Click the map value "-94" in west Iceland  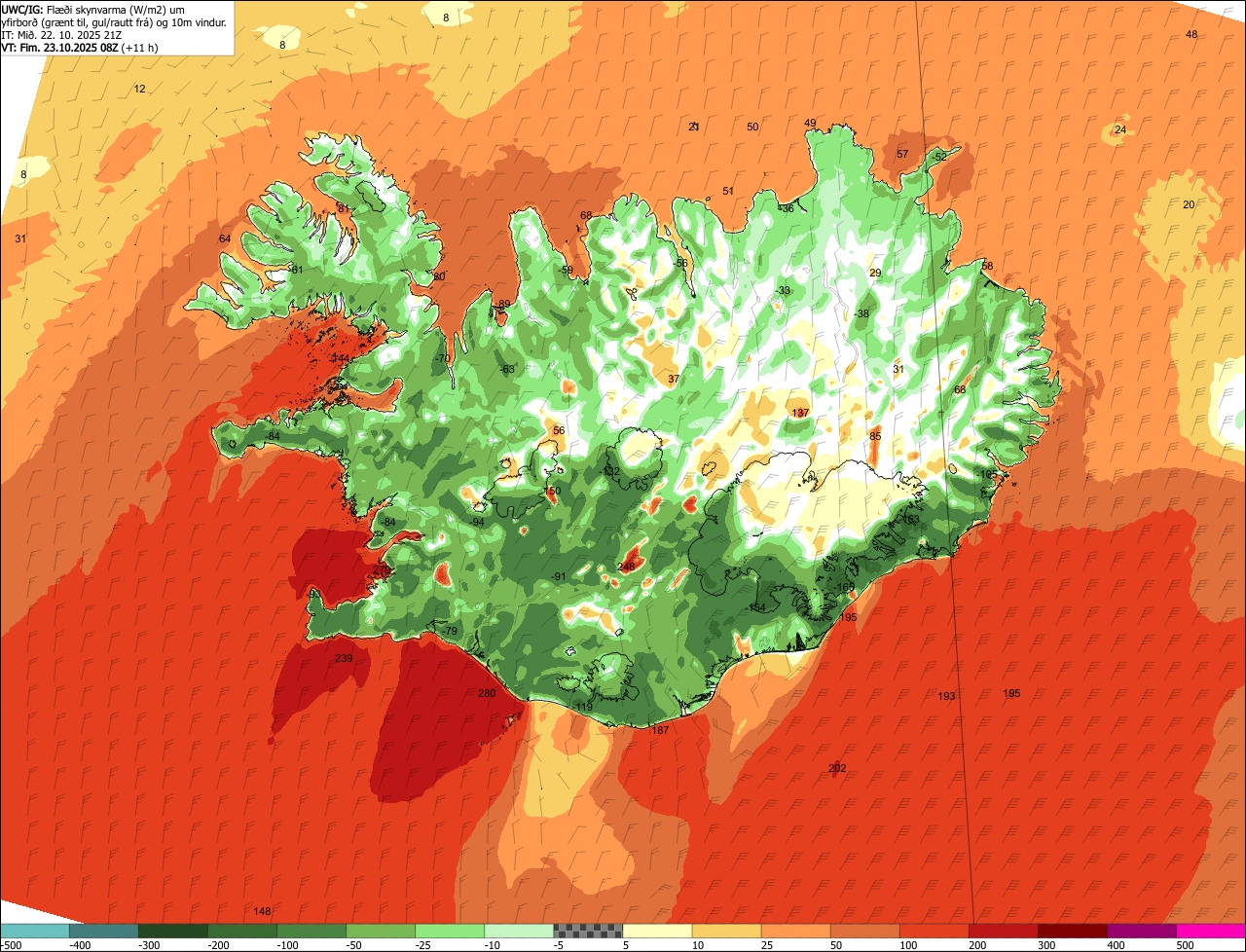coord(477,523)
